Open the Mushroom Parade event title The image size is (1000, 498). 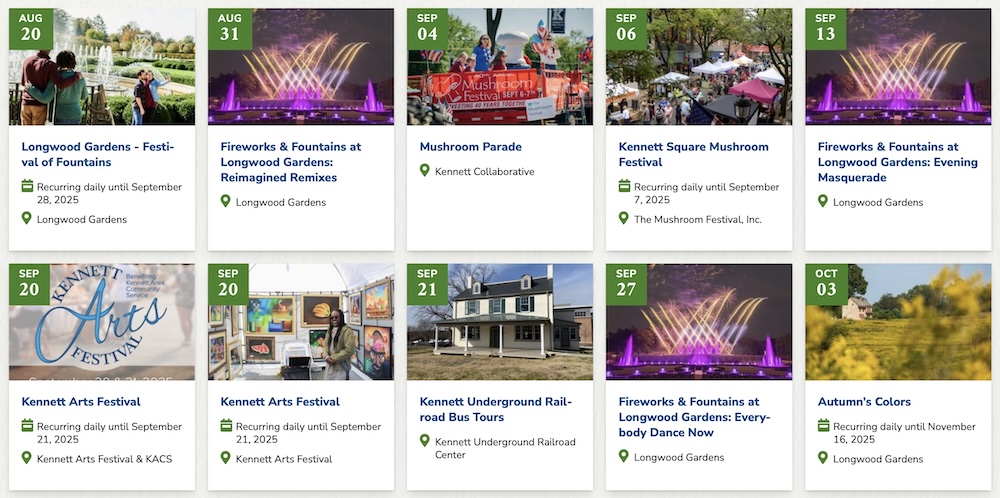pos(470,147)
